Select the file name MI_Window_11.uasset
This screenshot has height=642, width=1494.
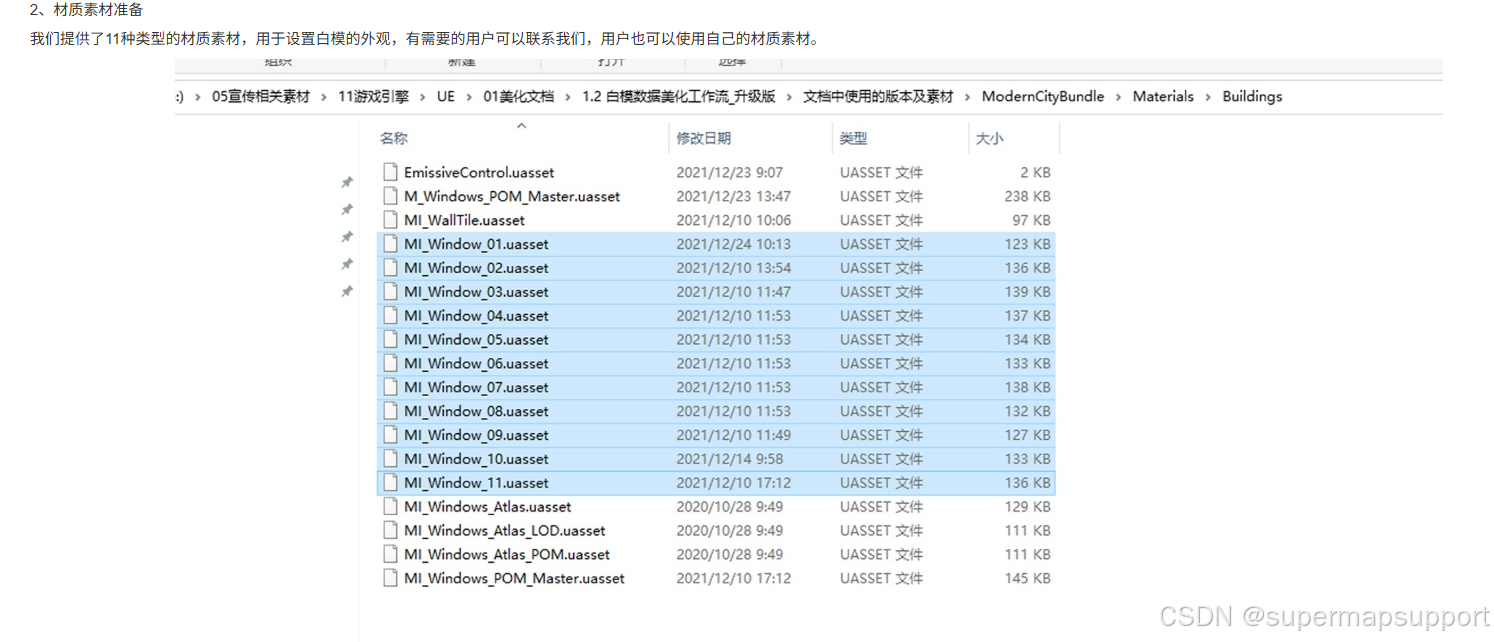476,483
